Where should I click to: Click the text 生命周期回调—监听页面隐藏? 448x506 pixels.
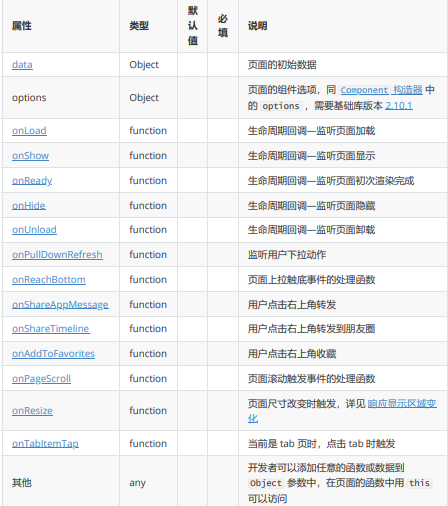pyautogui.click(x=311, y=205)
